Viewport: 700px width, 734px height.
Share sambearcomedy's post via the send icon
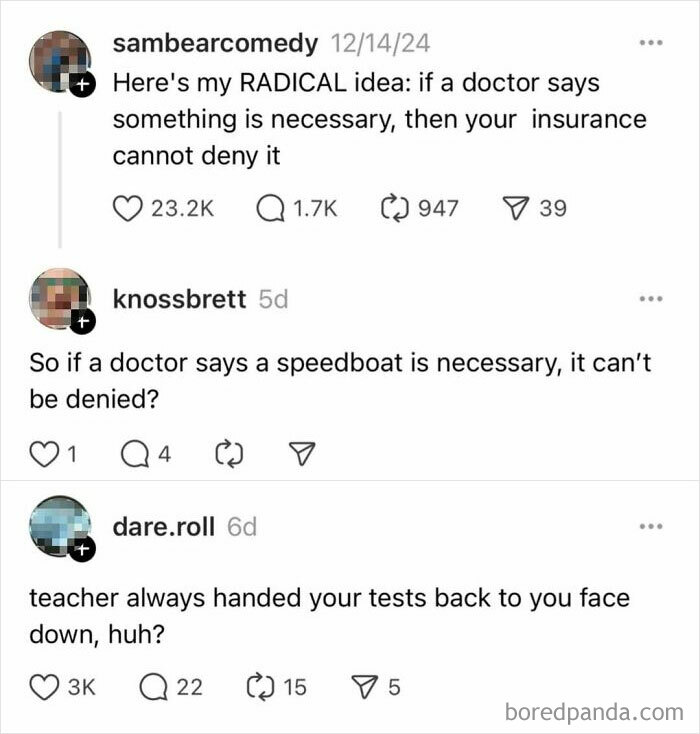point(518,208)
